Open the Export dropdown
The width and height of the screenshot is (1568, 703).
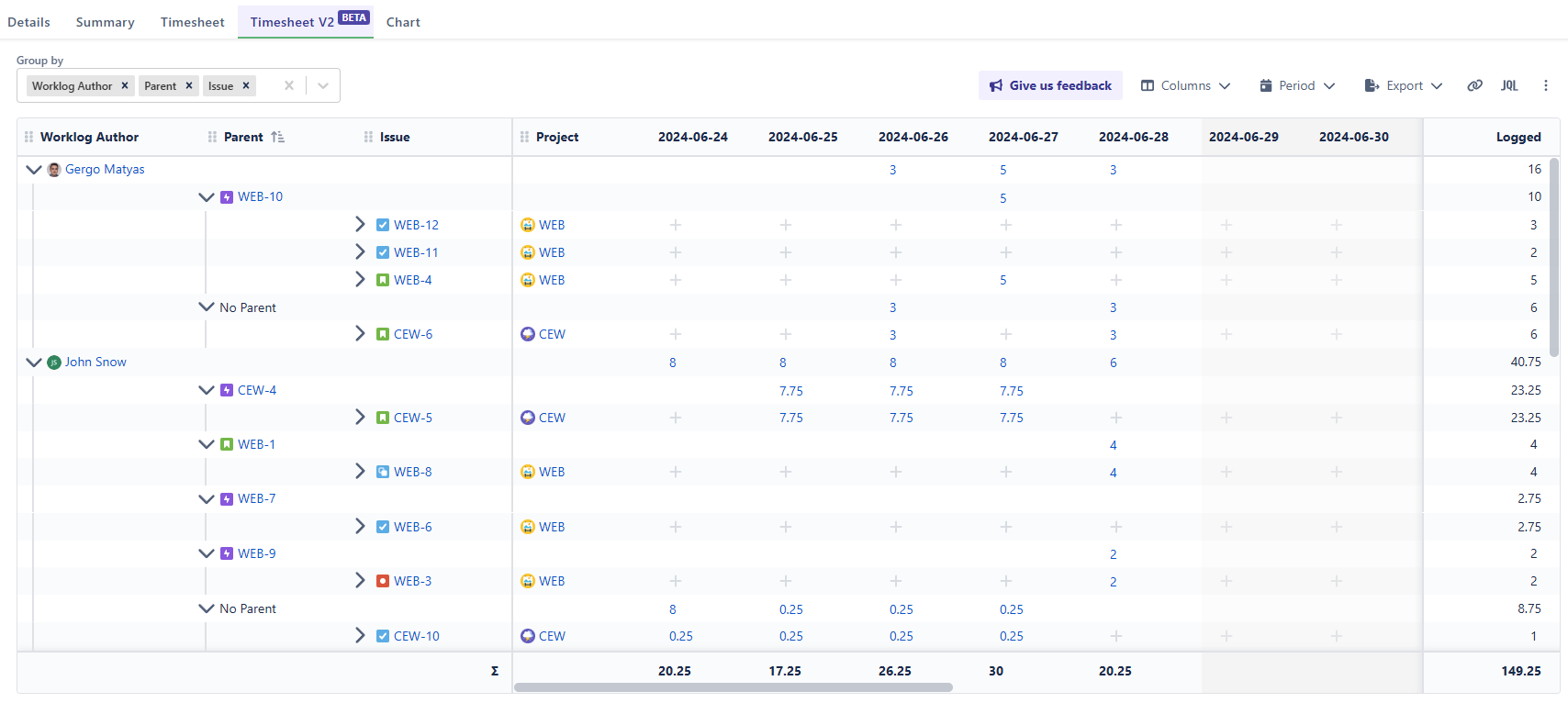(1404, 85)
